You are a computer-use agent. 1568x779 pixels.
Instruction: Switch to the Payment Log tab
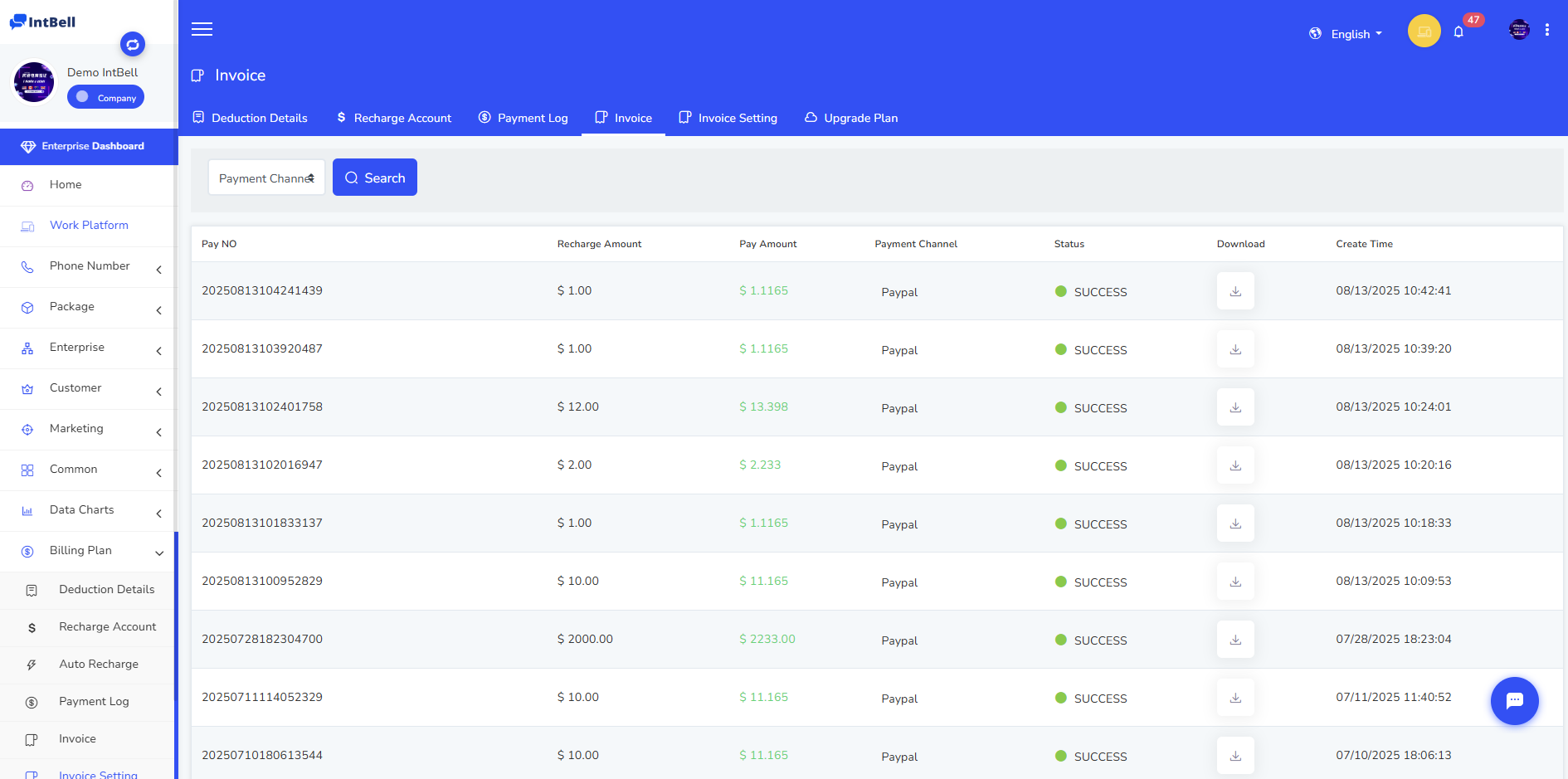coord(523,118)
